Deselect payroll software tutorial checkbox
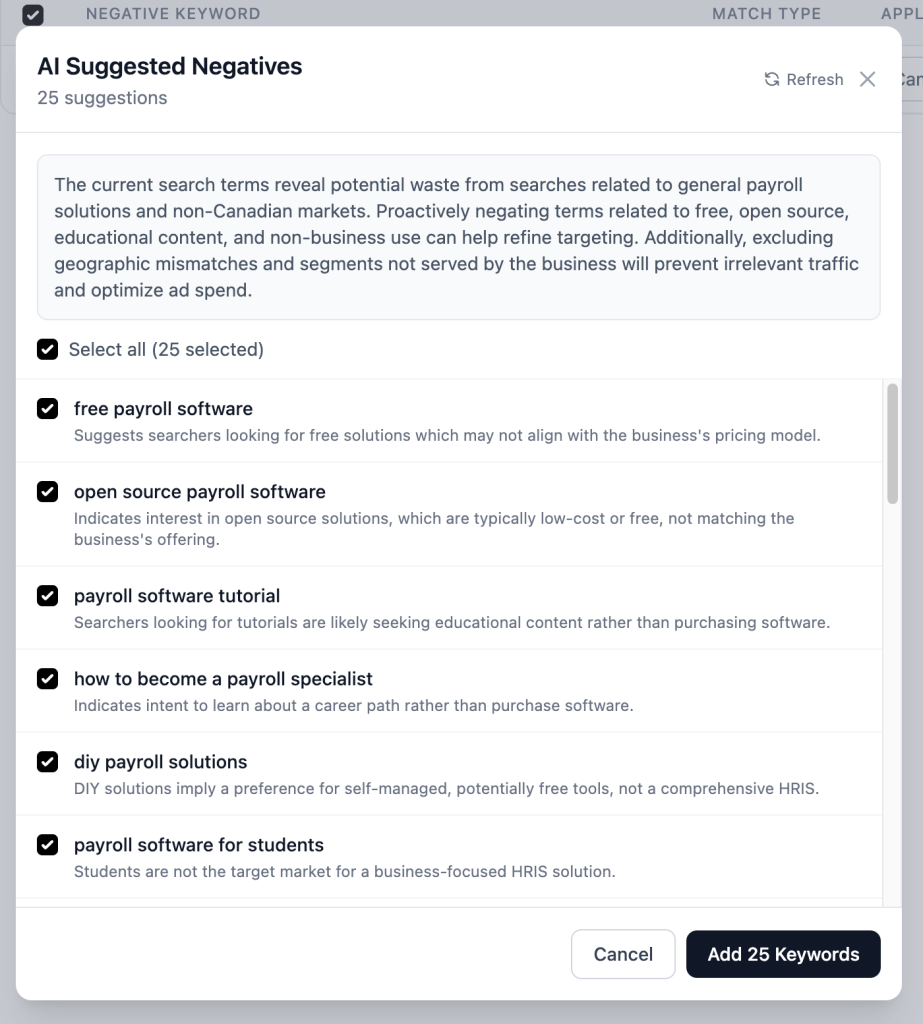This screenshot has height=1024, width=923. coord(47,596)
